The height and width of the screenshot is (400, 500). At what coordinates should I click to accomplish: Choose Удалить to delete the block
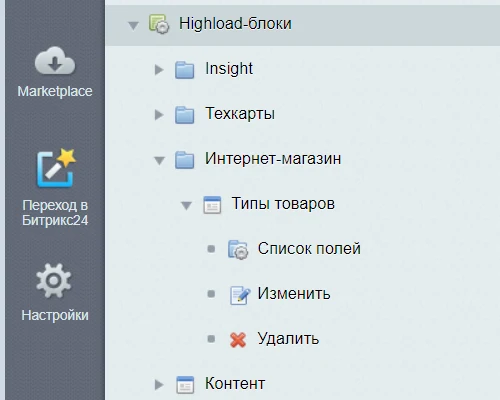pyautogui.click(x=288, y=339)
